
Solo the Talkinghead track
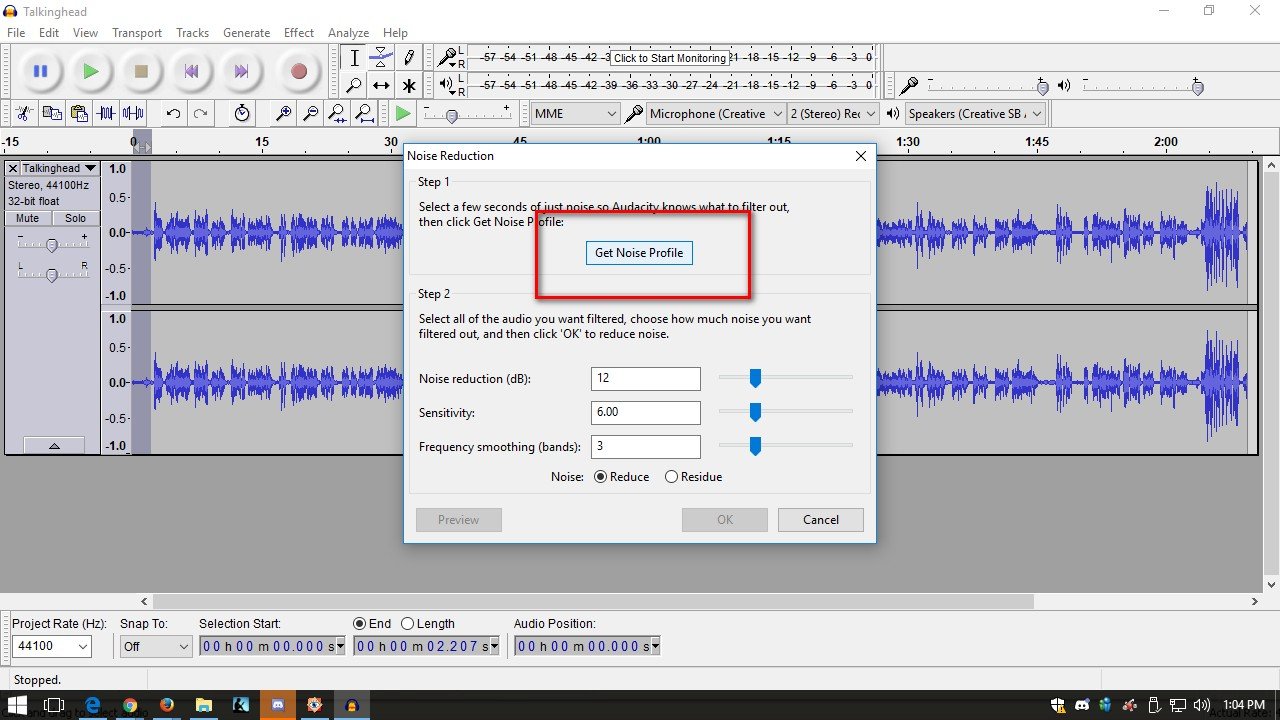pos(75,218)
